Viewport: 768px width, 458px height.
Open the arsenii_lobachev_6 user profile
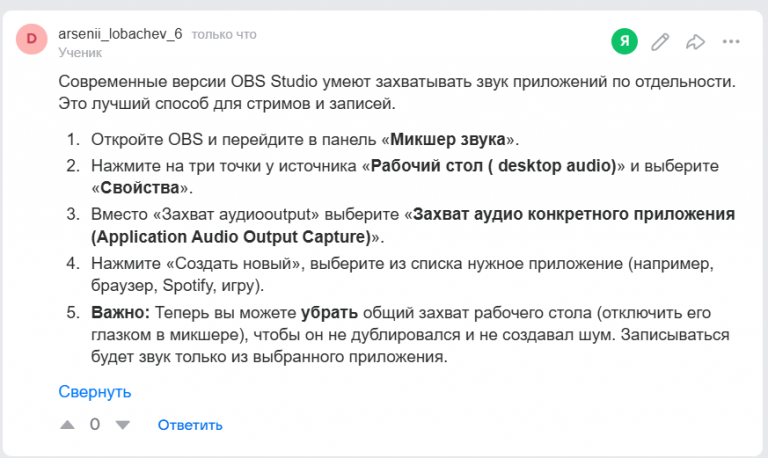click(x=120, y=34)
